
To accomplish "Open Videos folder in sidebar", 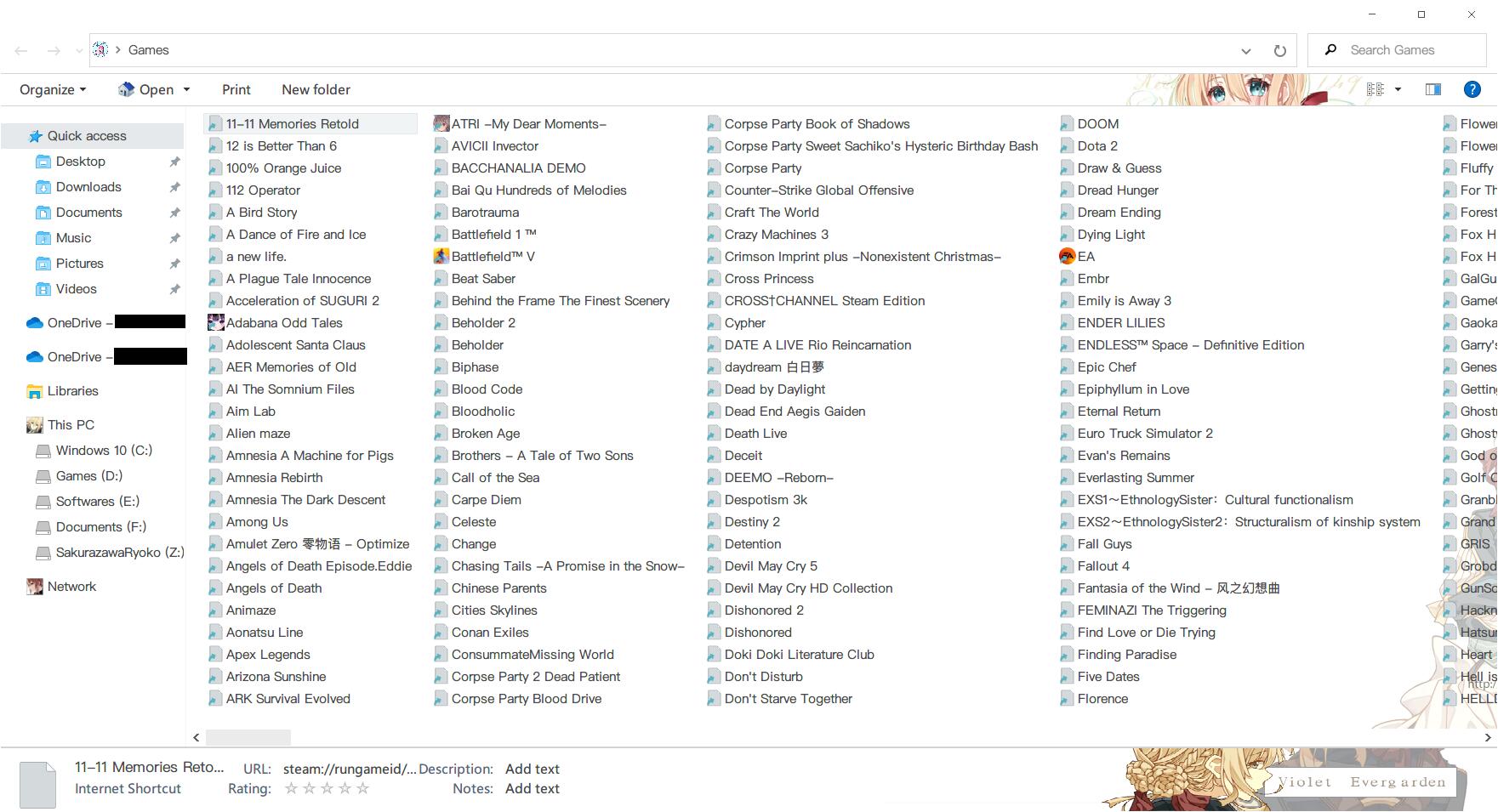I will (77, 289).
